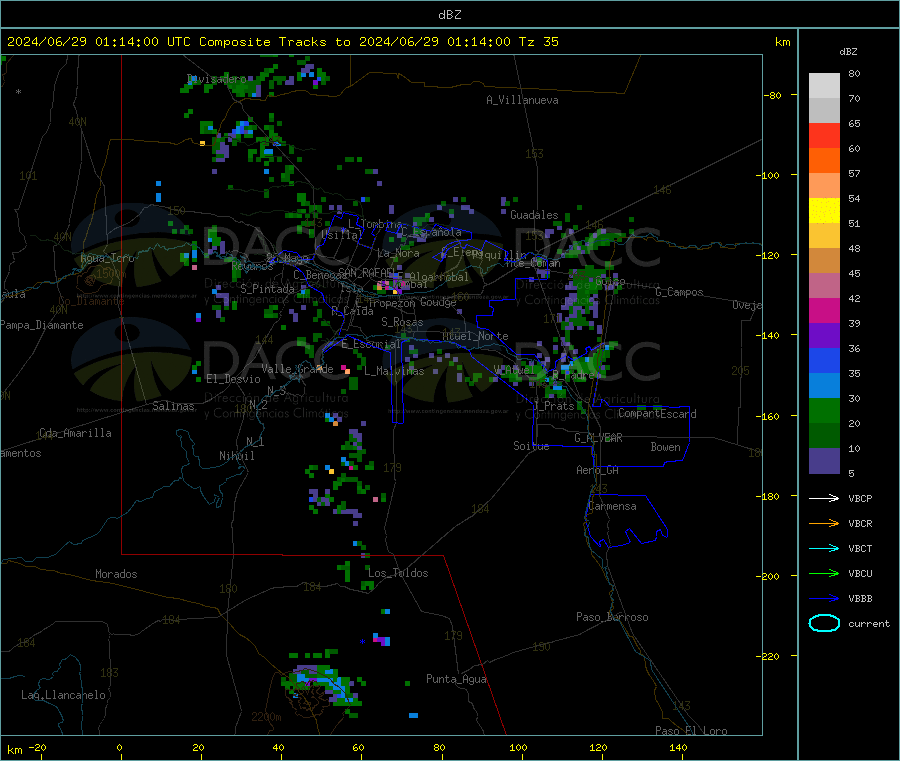Viewport: 900px width, 761px height.
Task: Click the Cda_Amarilla map label
Action: click(75, 433)
